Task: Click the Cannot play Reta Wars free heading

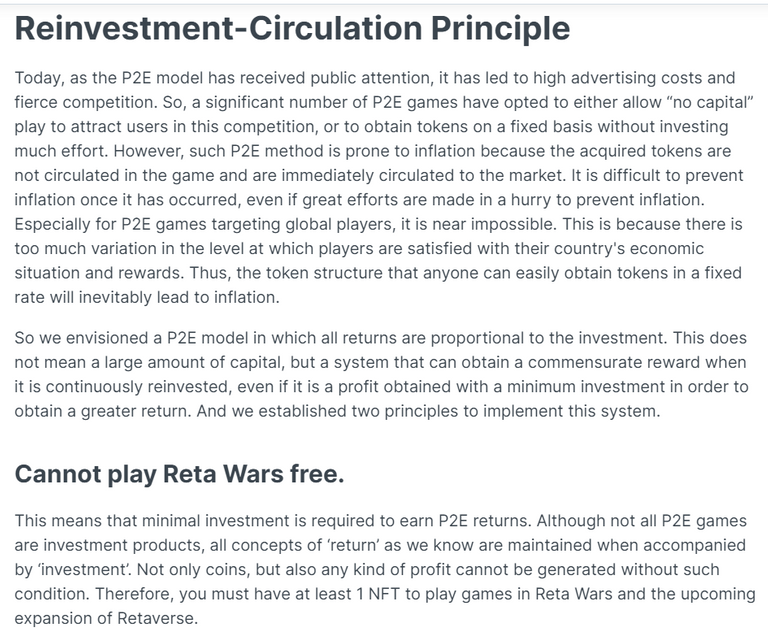Action: click(x=179, y=474)
